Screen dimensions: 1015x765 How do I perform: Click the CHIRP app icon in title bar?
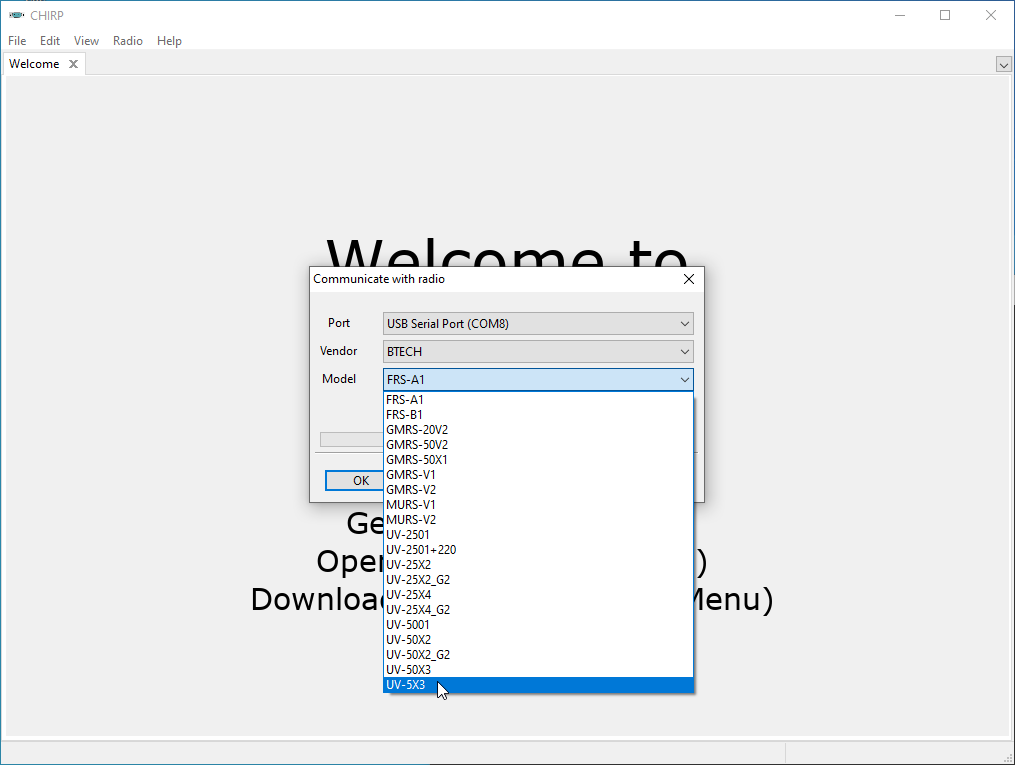pos(17,15)
